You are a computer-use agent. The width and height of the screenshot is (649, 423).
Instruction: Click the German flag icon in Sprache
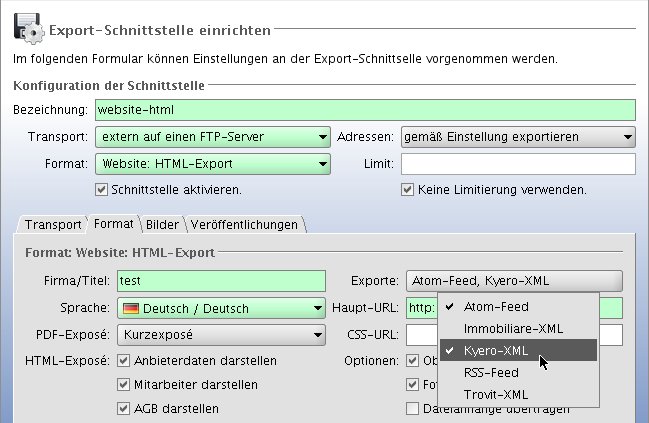[132, 308]
